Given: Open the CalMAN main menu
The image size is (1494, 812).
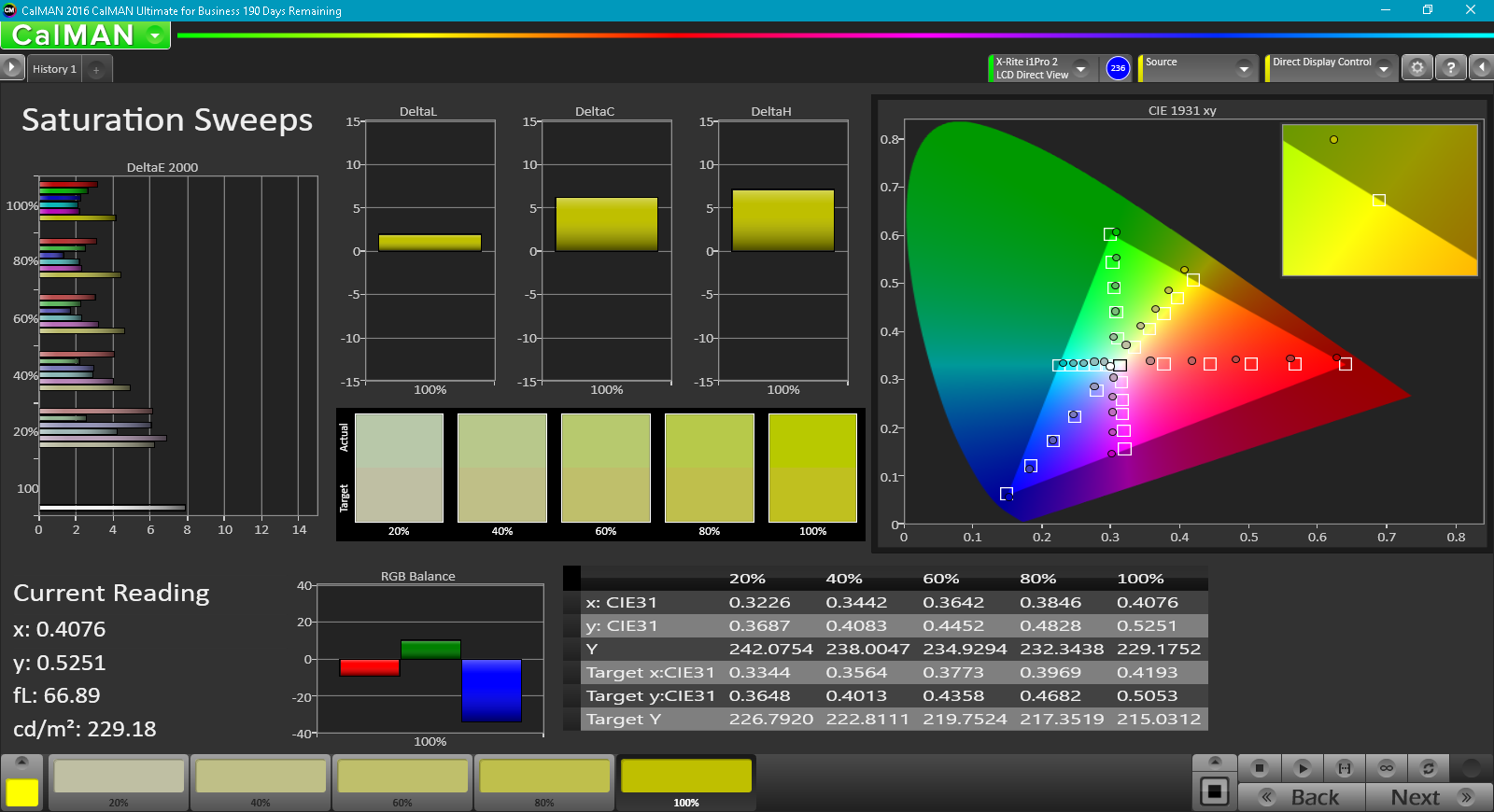Looking at the screenshot, I should 155,35.
